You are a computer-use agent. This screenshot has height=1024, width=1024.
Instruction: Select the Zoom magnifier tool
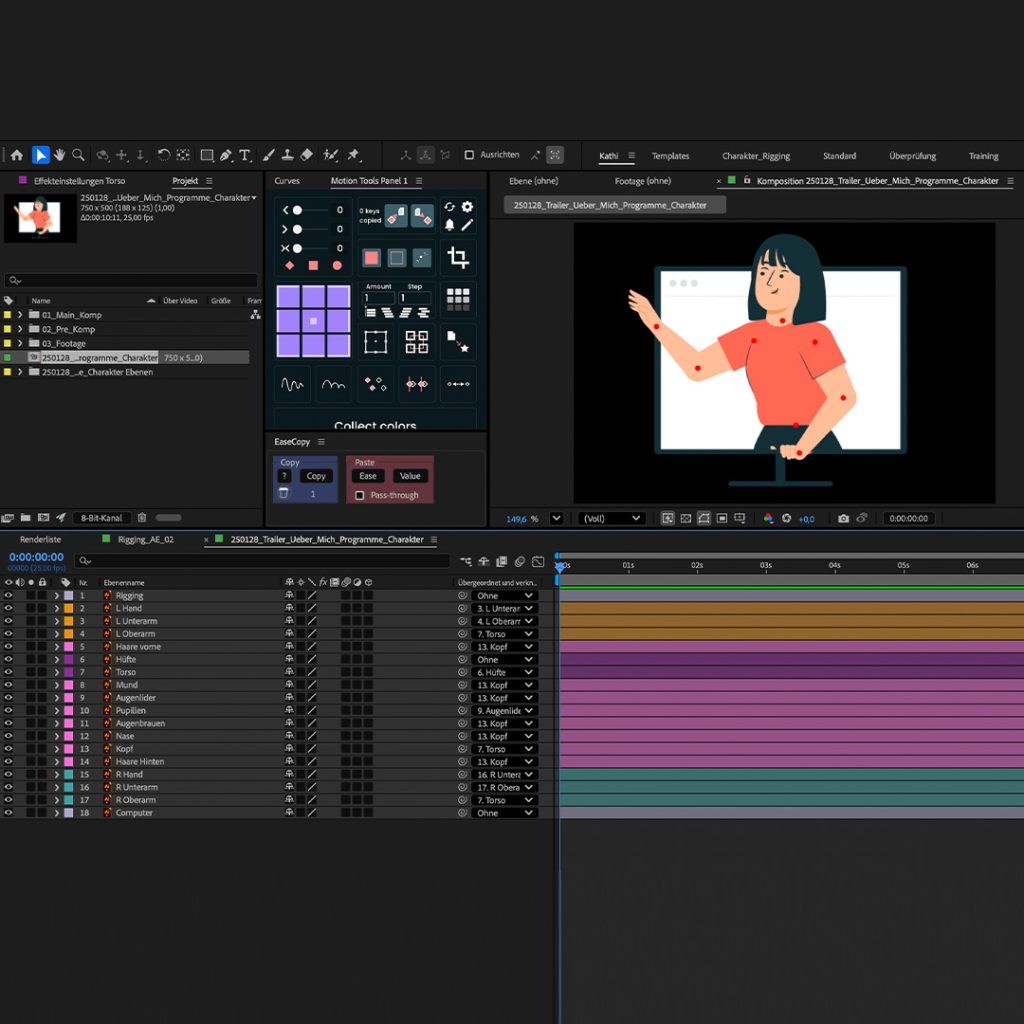(78, 155)
